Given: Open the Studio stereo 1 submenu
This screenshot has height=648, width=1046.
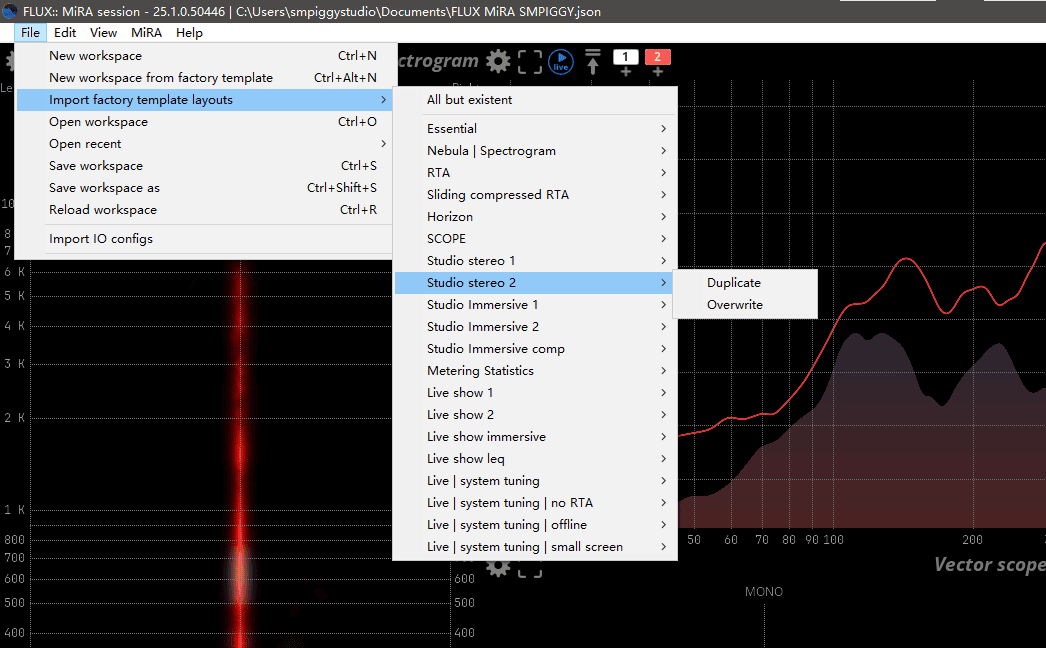Looking at the screenshot, I should click(535, 261).
